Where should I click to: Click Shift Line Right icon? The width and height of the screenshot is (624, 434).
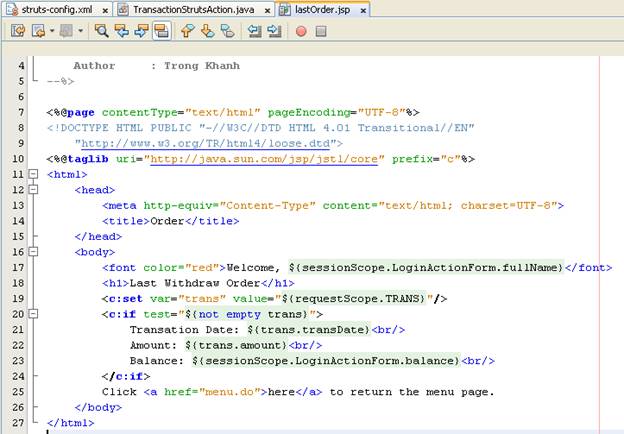click(x=275, y=31)
